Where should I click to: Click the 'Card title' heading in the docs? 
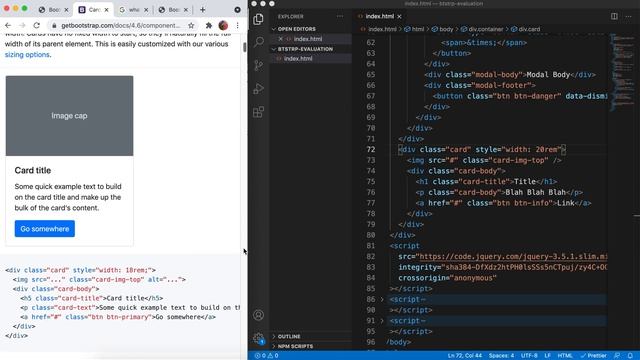[33, 171]
